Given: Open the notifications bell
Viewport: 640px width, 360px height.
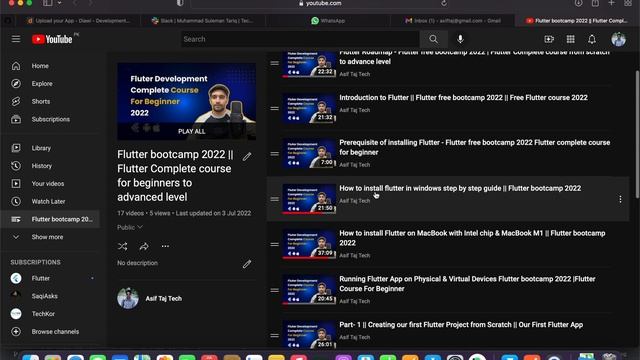Looking at the screenshot, I should click(592, 39).
